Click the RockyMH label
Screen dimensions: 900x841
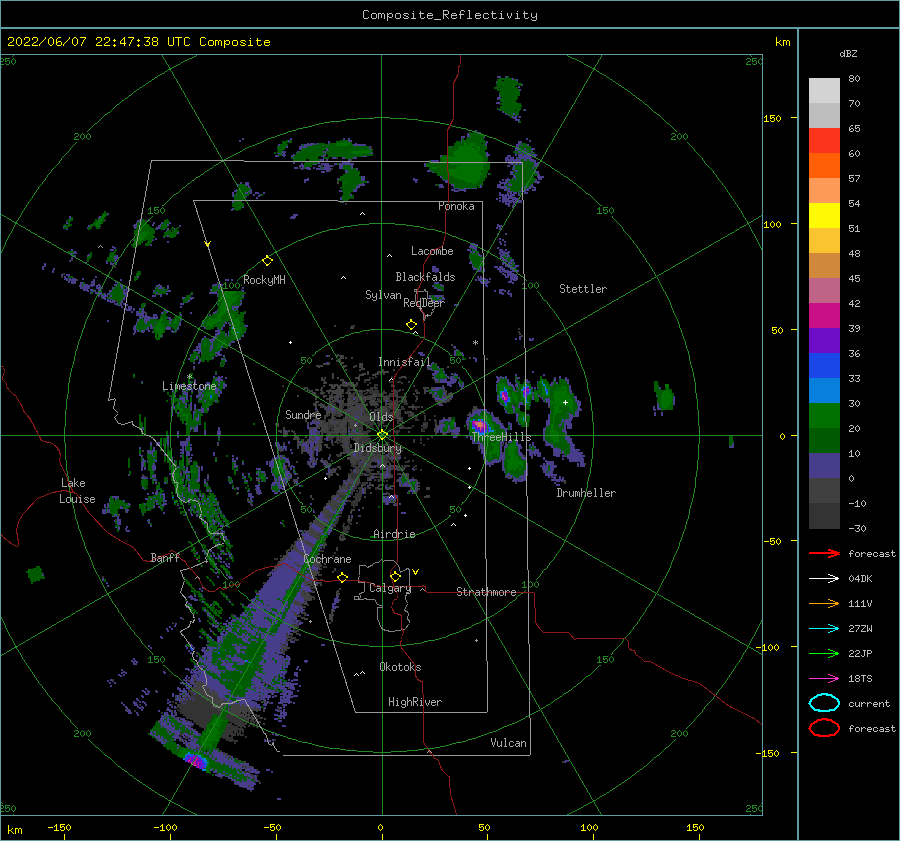tap(264, 280)
